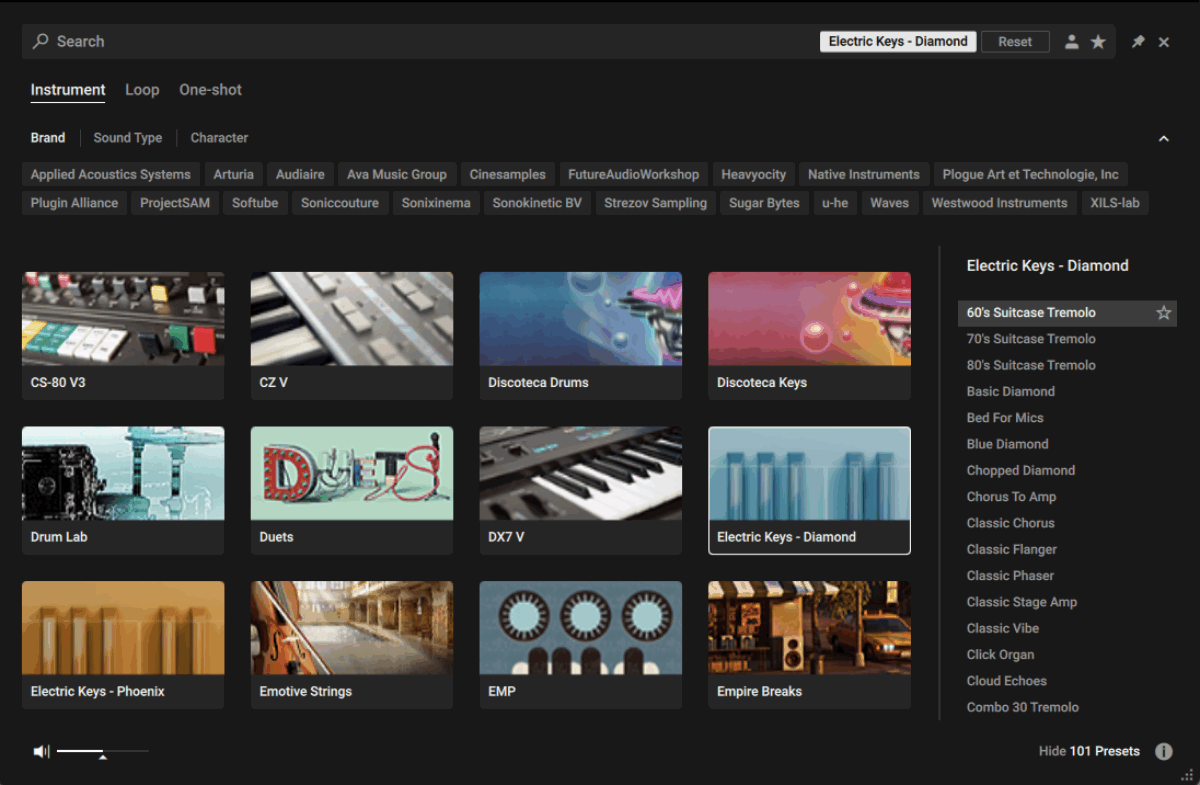The height and width of the screenshot is (785, 1200).
Task: Switch to the One-shot tab
Action: coord(211,90)
